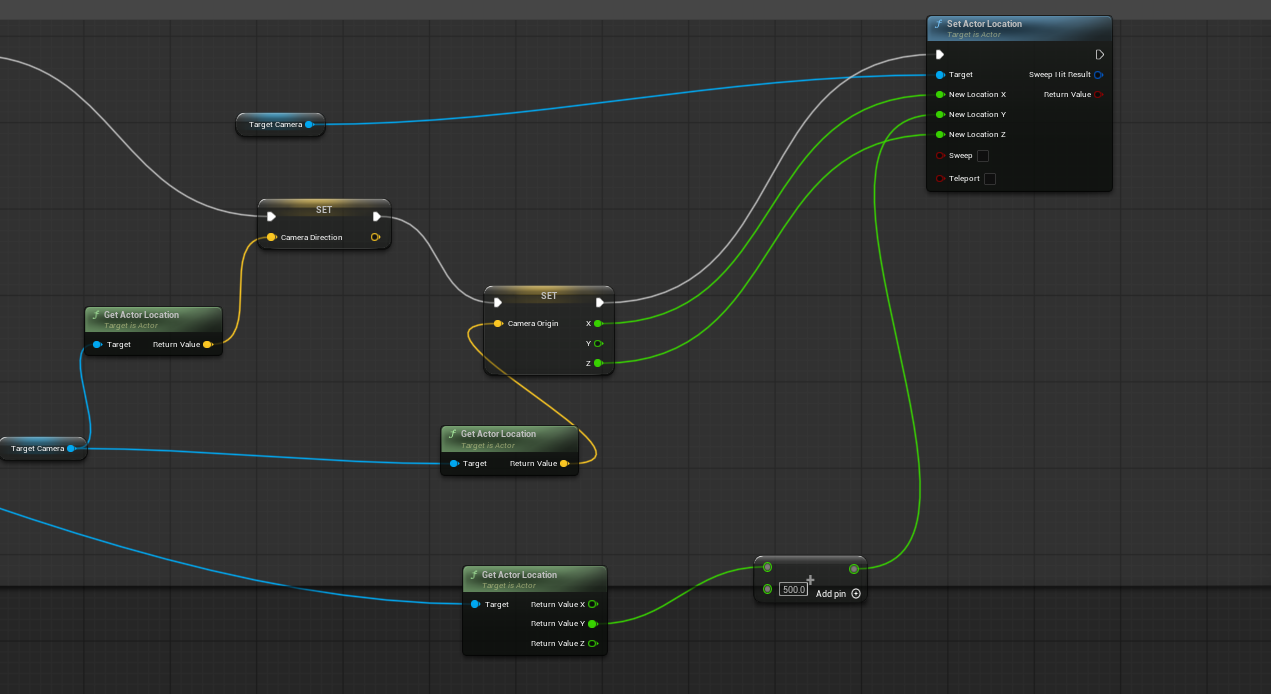The height and width of the screenshot is (694, 1271).
Task: Click the New Location Z input pin
Action: click(x=940, y=135)
